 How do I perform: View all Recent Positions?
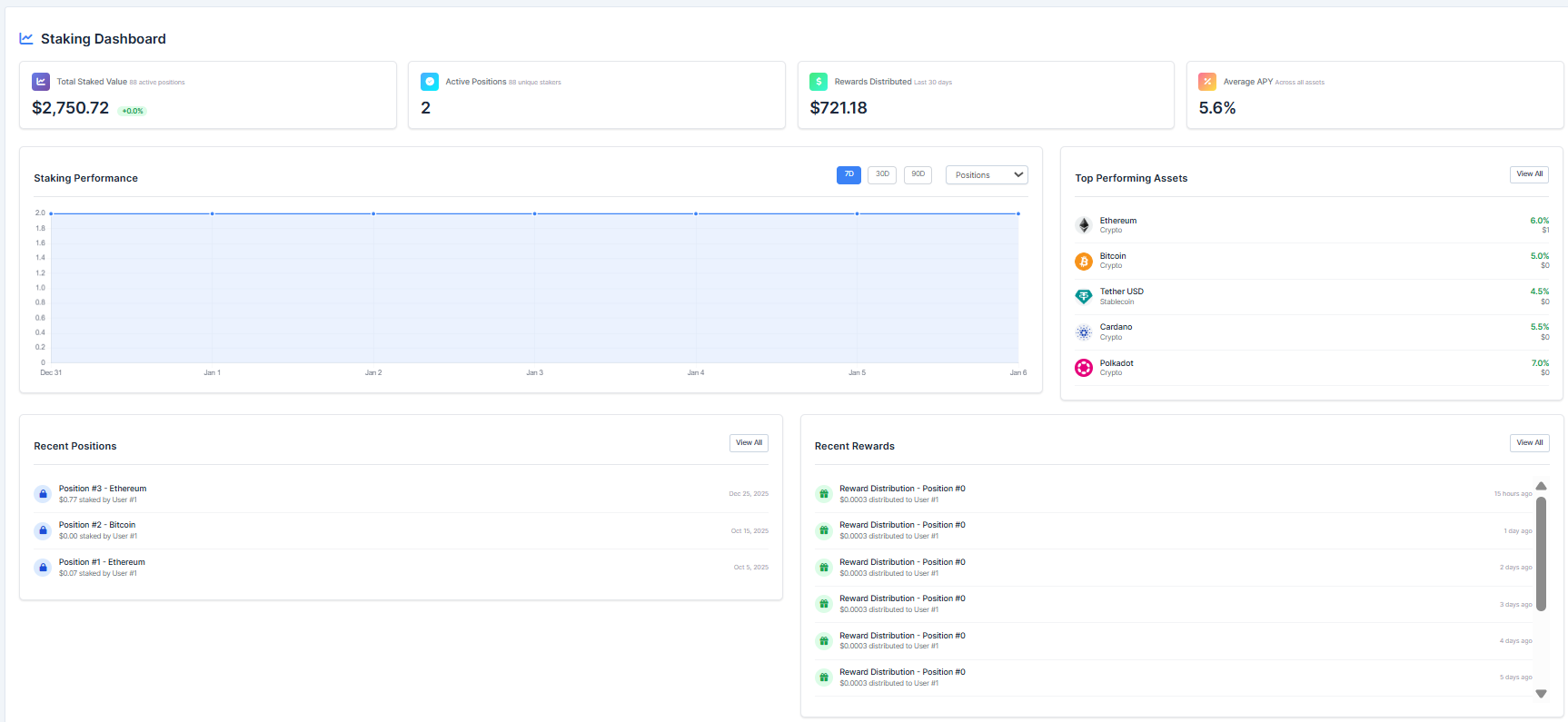749,443
